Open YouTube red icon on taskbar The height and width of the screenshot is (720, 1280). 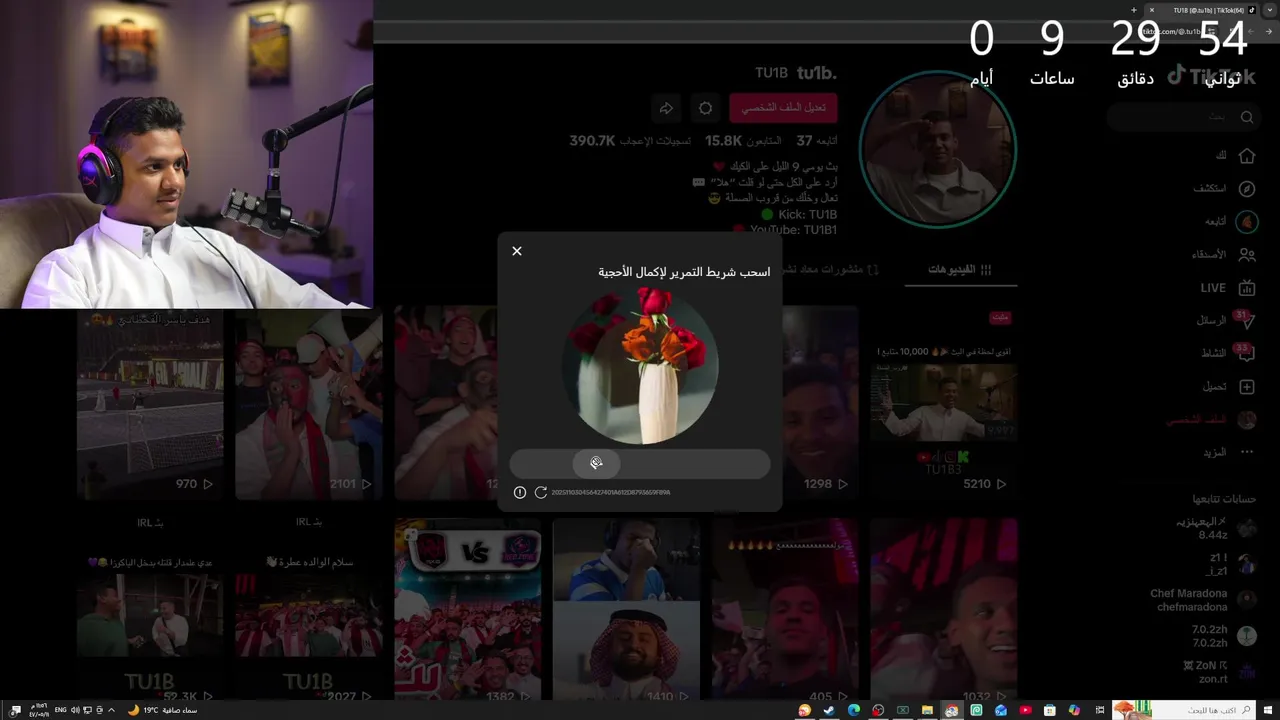point(1025,710)
